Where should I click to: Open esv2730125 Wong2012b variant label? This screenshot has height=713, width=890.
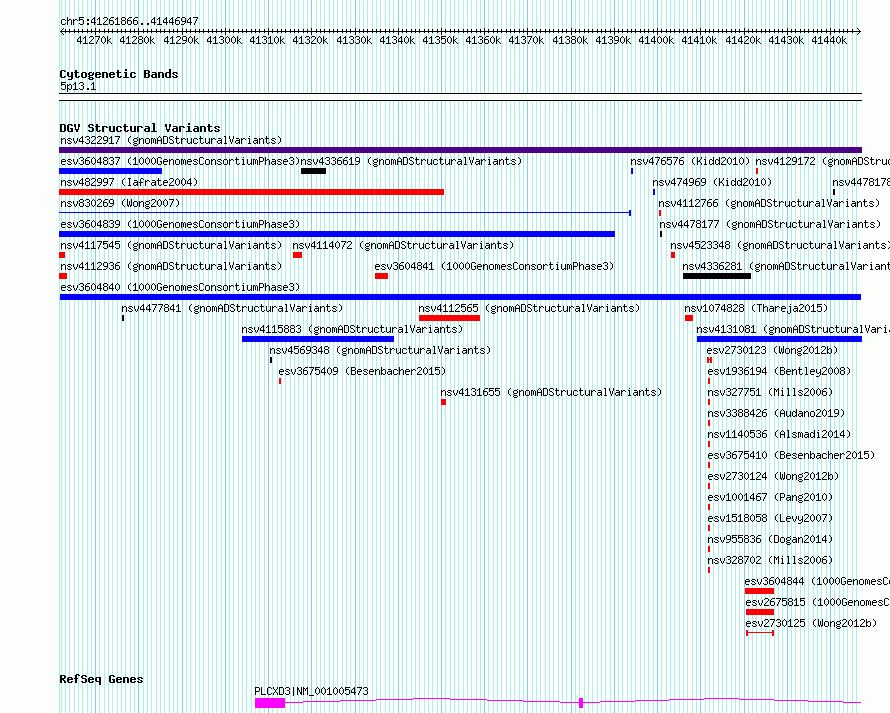(812, 623)
